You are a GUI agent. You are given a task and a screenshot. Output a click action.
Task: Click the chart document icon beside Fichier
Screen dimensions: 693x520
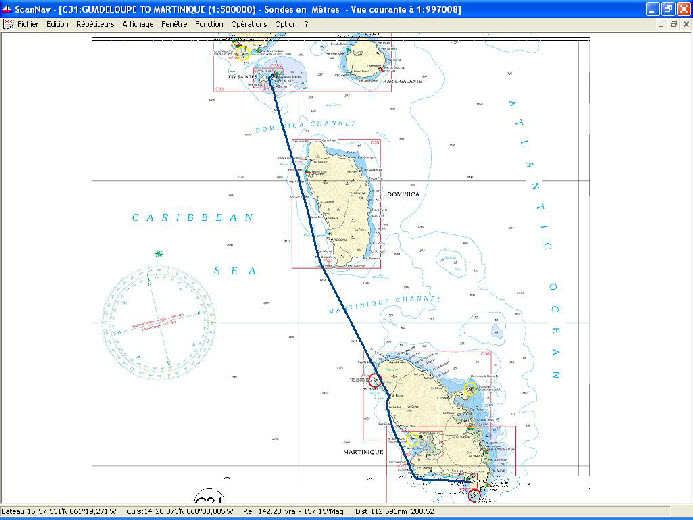(7, 23)
